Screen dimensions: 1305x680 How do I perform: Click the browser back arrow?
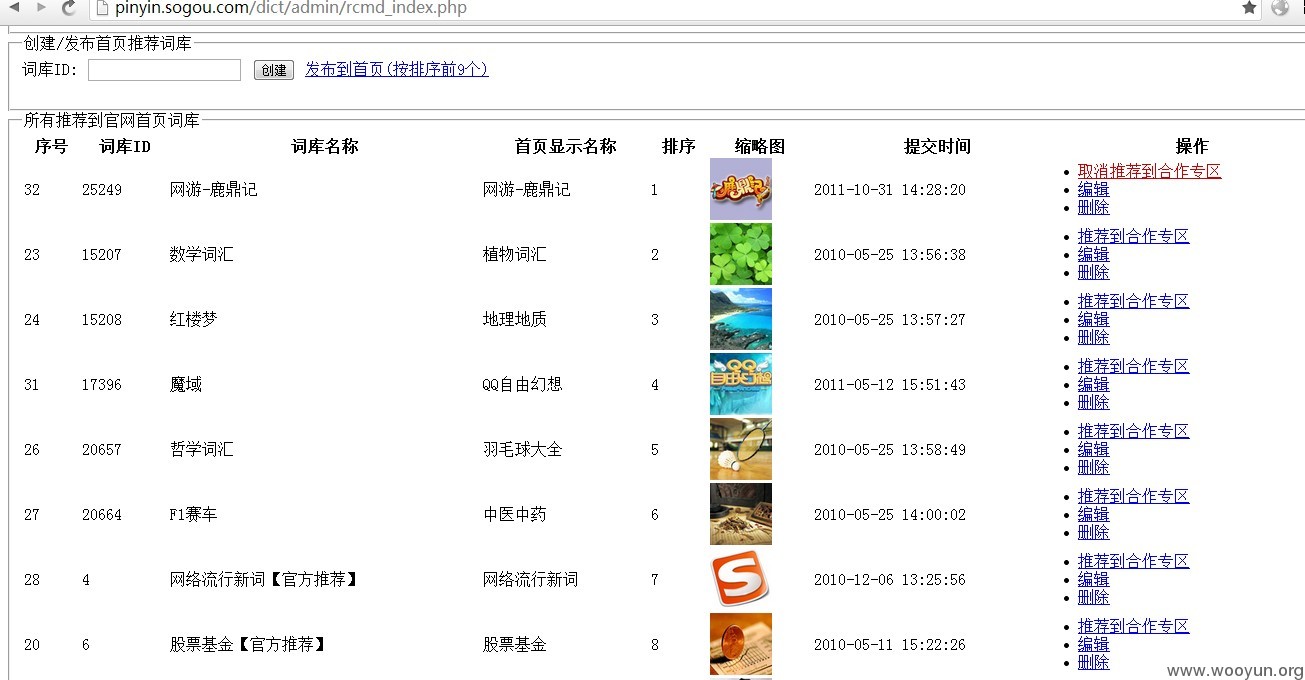coord(14,7)
